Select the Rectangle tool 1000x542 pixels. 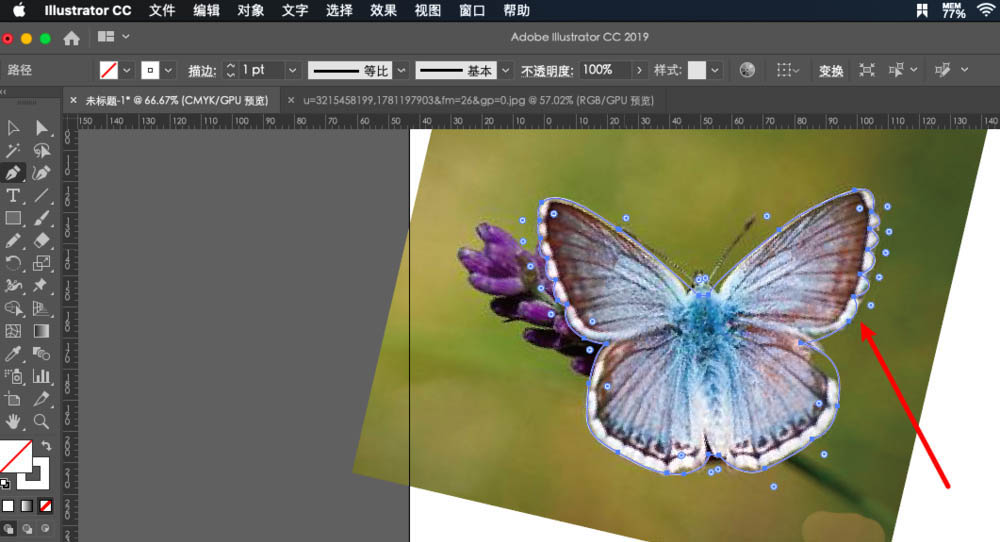[13, 218]
